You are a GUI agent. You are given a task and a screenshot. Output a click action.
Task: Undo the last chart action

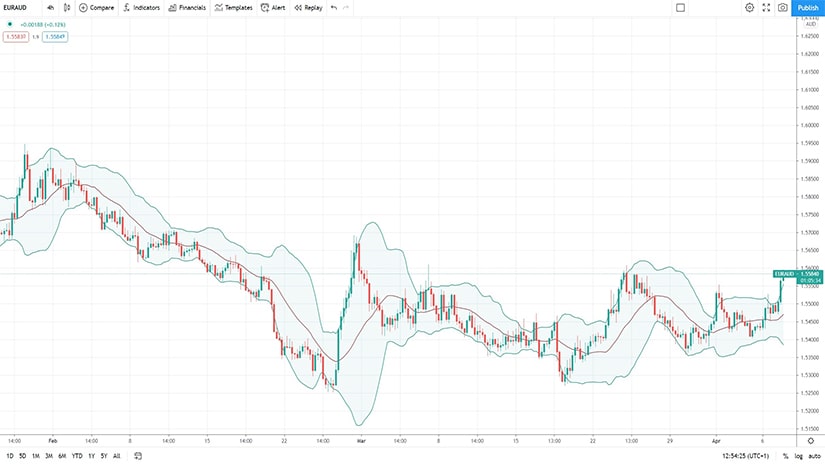[x=333, y=7]
